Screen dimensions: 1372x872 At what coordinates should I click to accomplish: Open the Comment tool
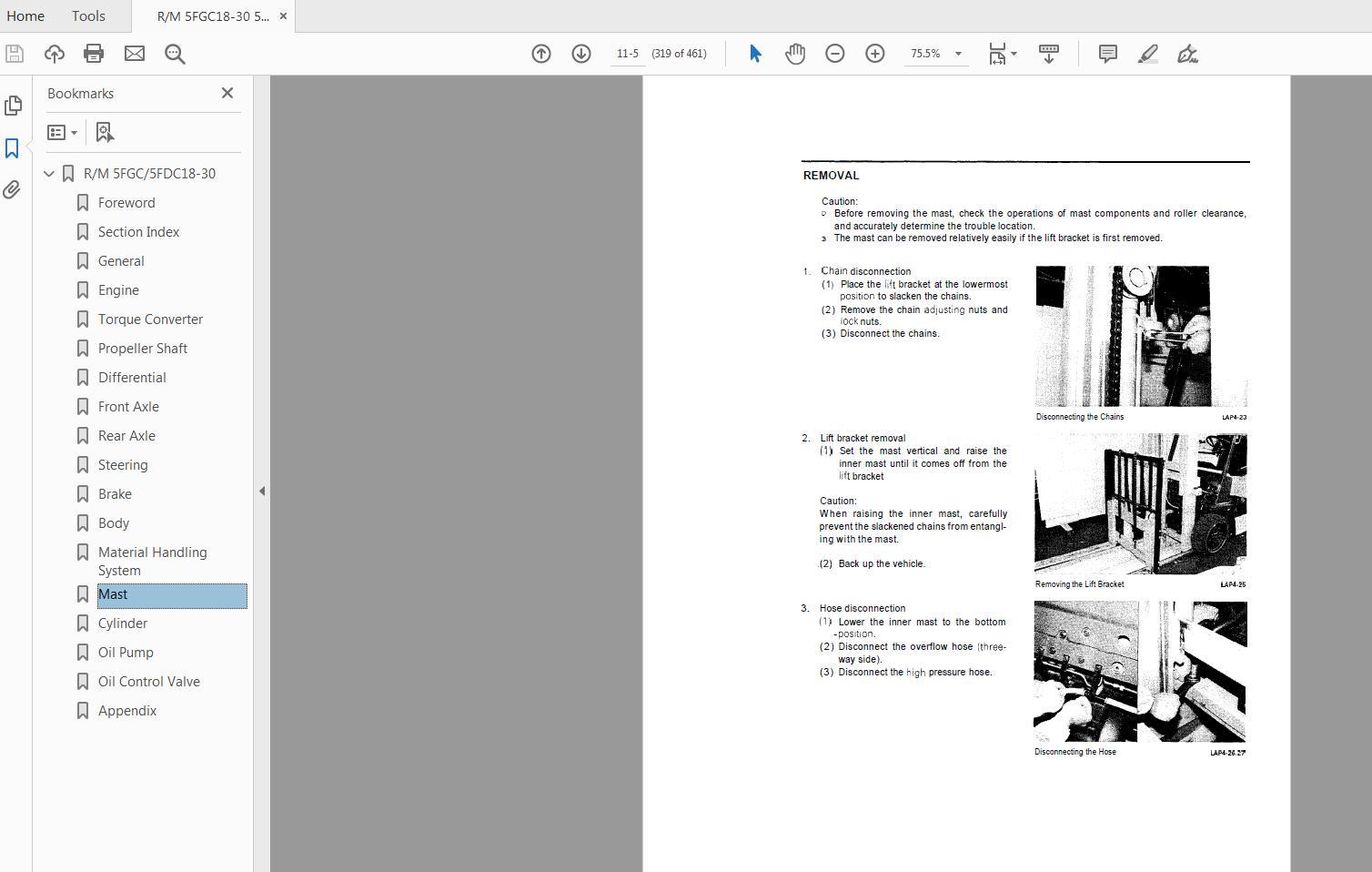pyautogui.click(x=1106, y=54)
